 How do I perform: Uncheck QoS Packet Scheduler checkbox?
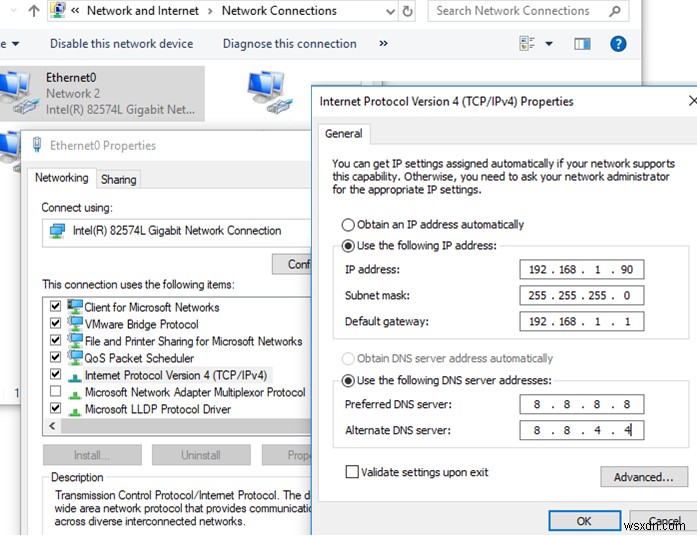[x=56, y=357]
